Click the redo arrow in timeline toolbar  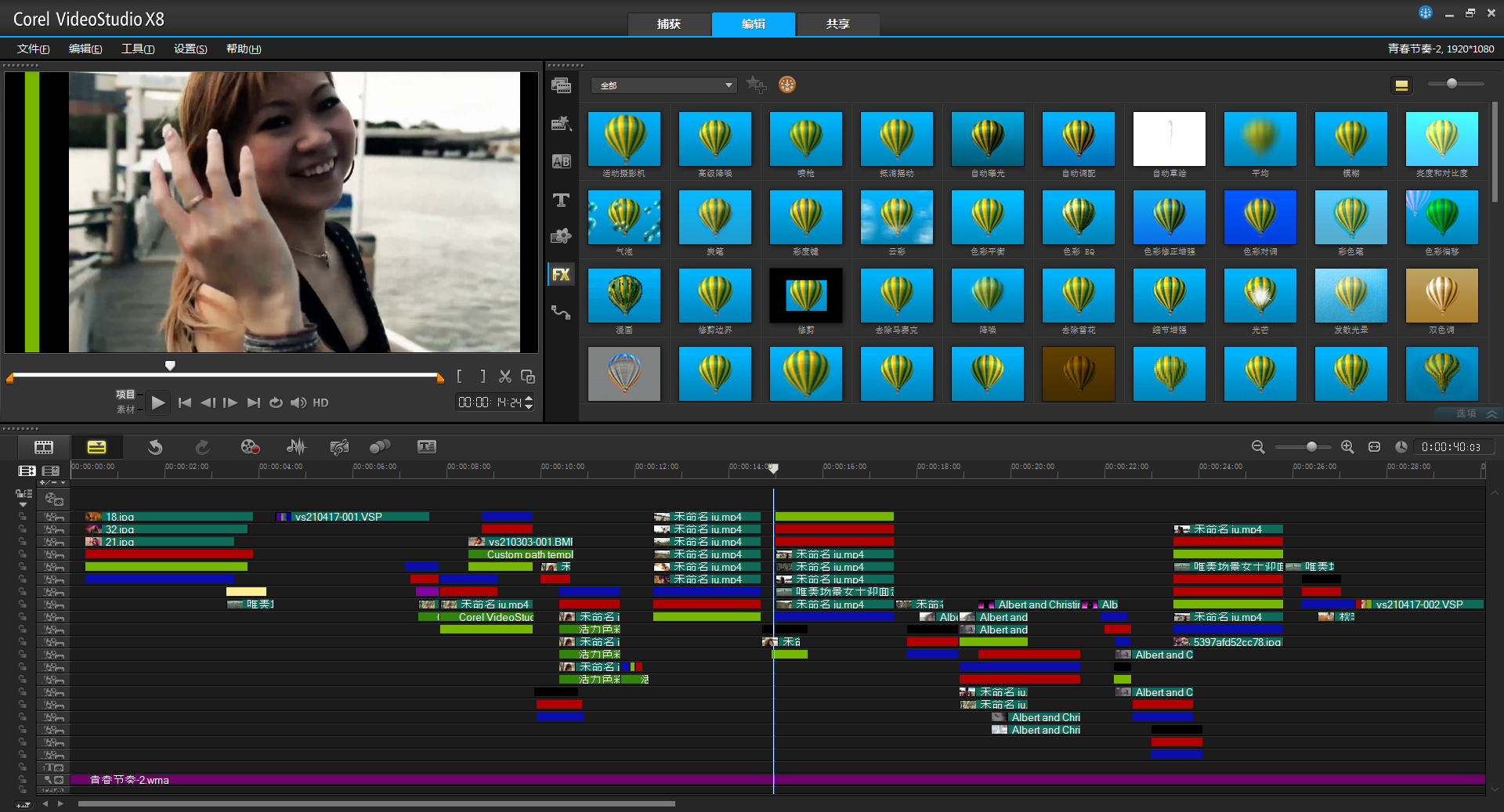(x=202, y=447)
